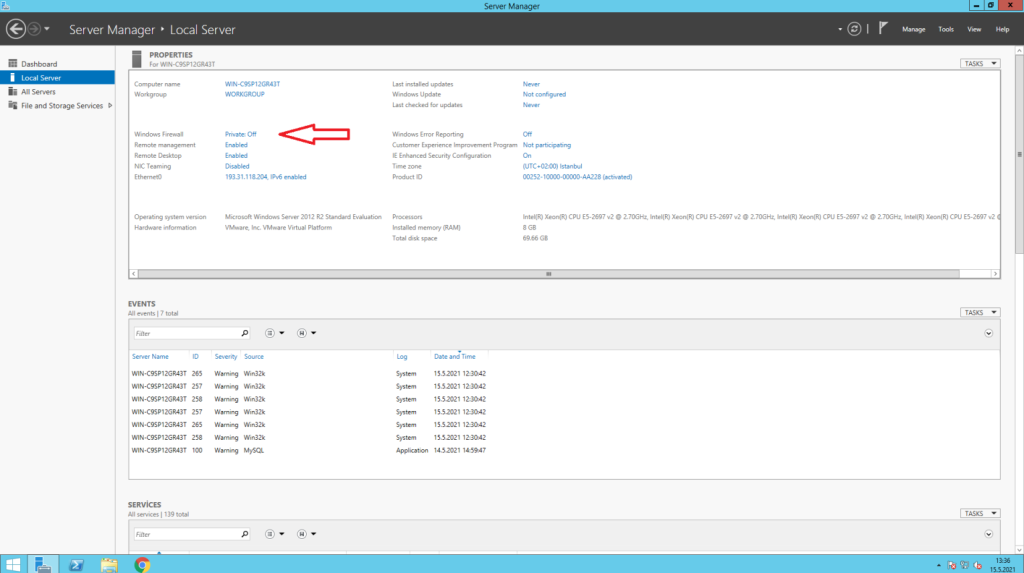This screenshot has width=1024, height=573.
Task: Click the Product ID activated link
Action: coord(577,177)
